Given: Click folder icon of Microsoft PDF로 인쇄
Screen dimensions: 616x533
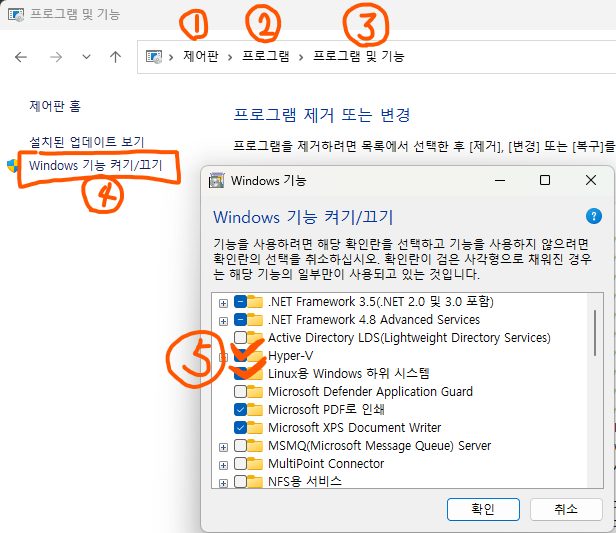Looking at the screenshot, I should [255, 410].
